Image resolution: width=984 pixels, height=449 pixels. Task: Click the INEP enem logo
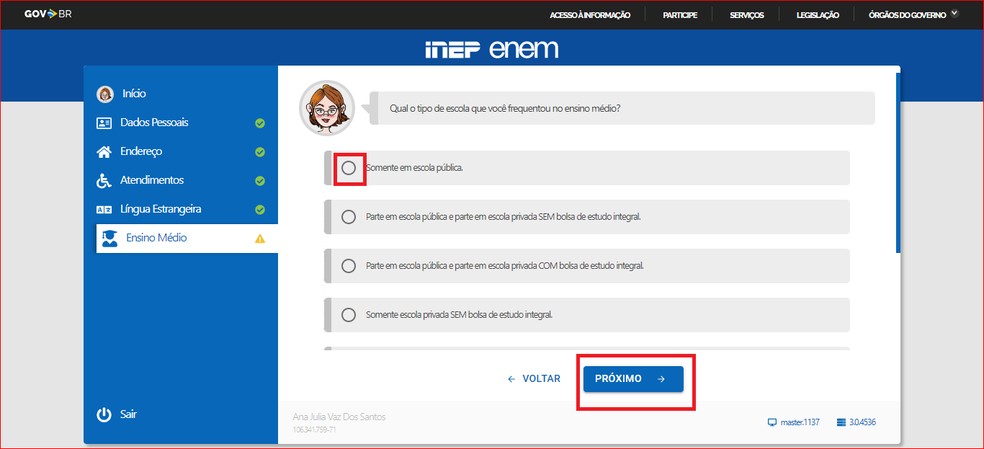coord(491,50)
